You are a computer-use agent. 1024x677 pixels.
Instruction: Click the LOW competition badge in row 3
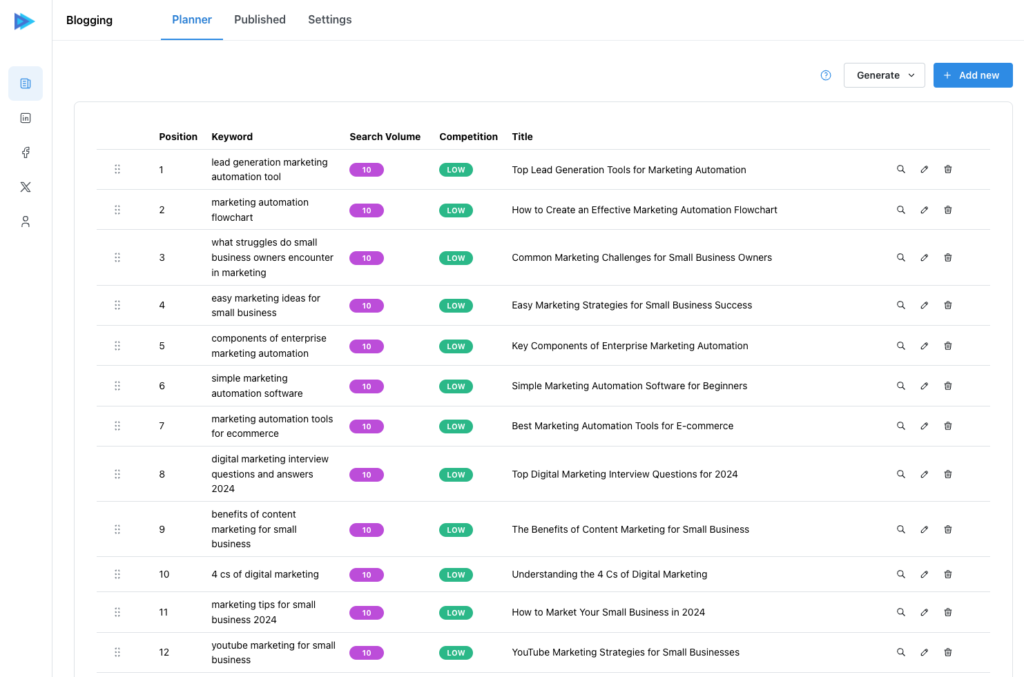[456, 258]
